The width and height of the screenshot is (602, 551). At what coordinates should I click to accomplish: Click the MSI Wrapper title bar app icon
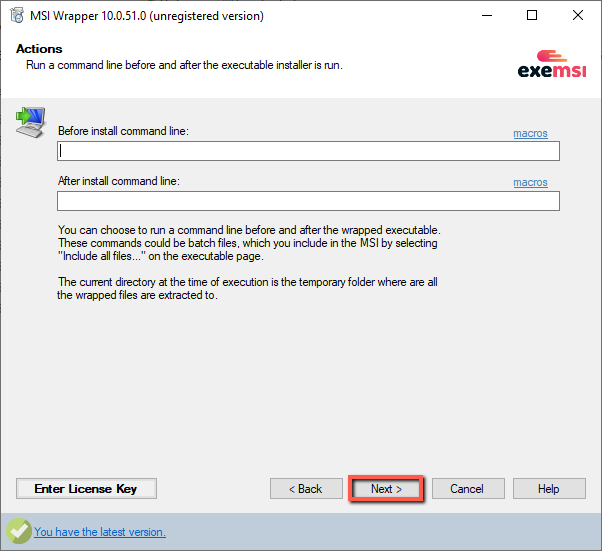[x=17, y=16]
